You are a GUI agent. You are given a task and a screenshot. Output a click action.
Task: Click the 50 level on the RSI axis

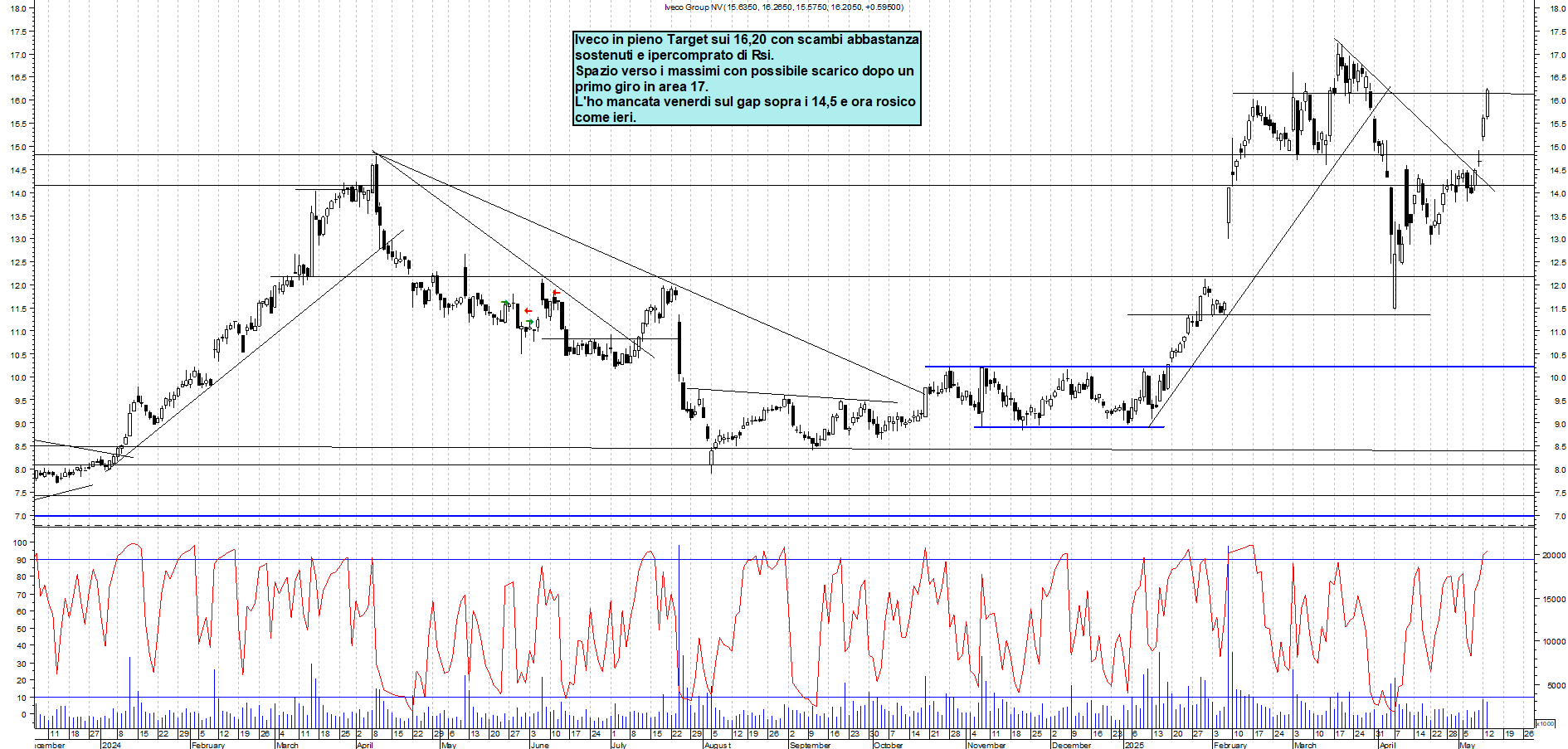pos(21,630)
